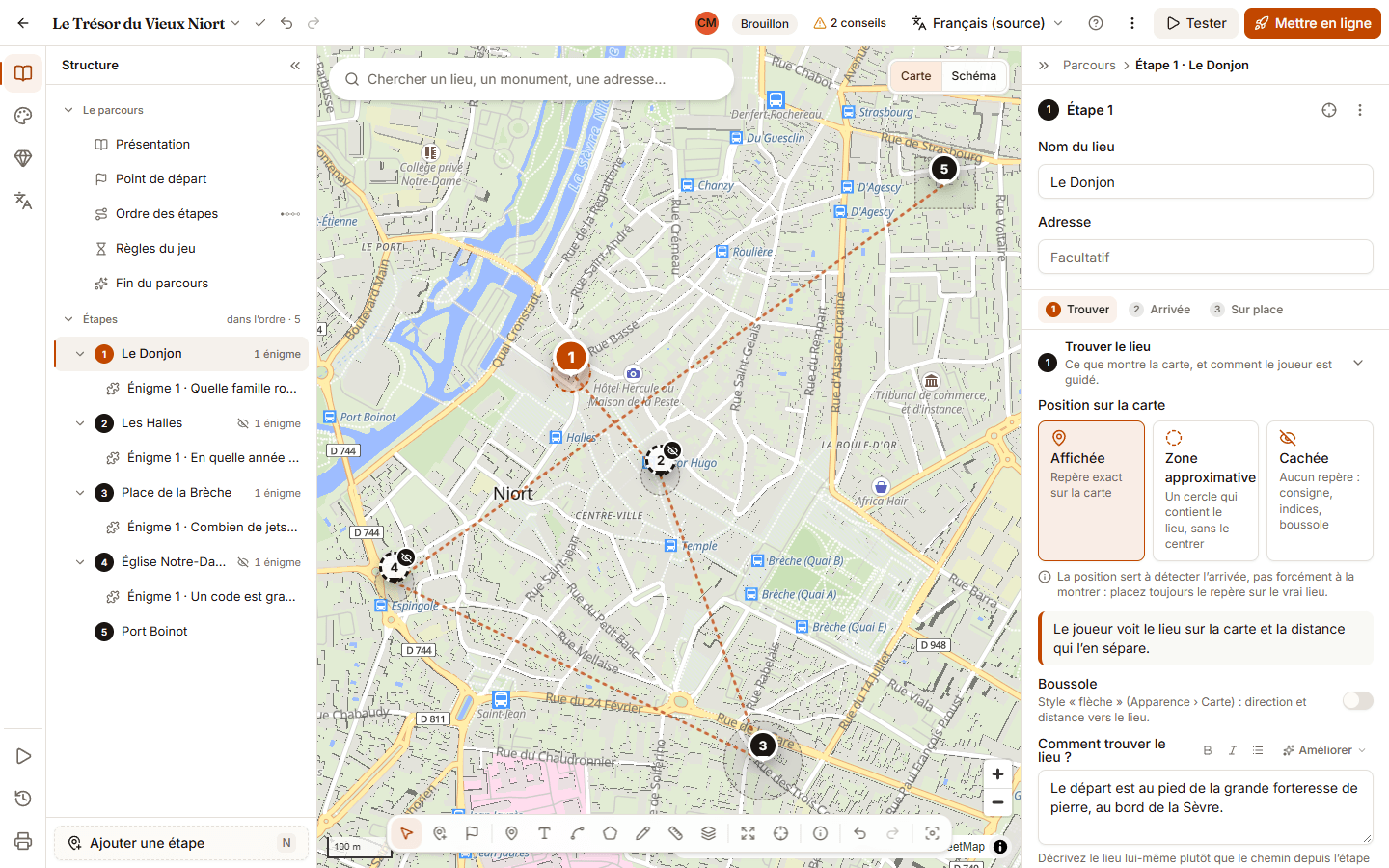Switch map view to Schéma
1389x868 pixels.
coord(973,76)
